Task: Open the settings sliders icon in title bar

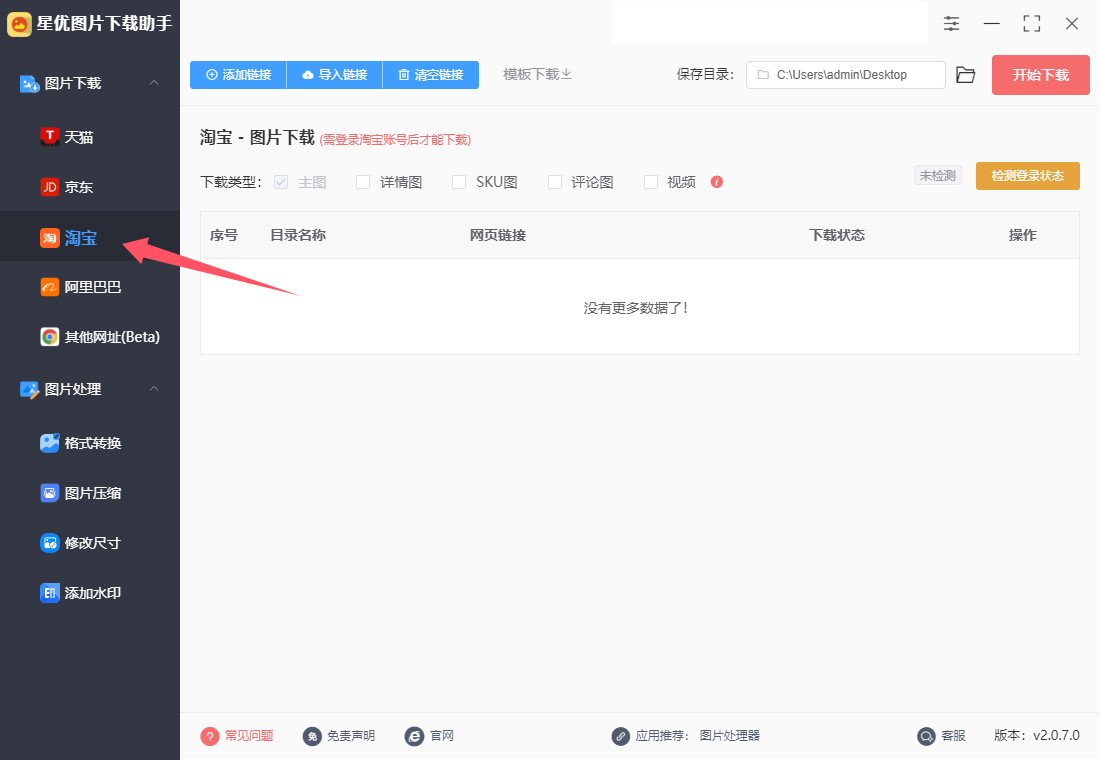Action: pos(951,24)
